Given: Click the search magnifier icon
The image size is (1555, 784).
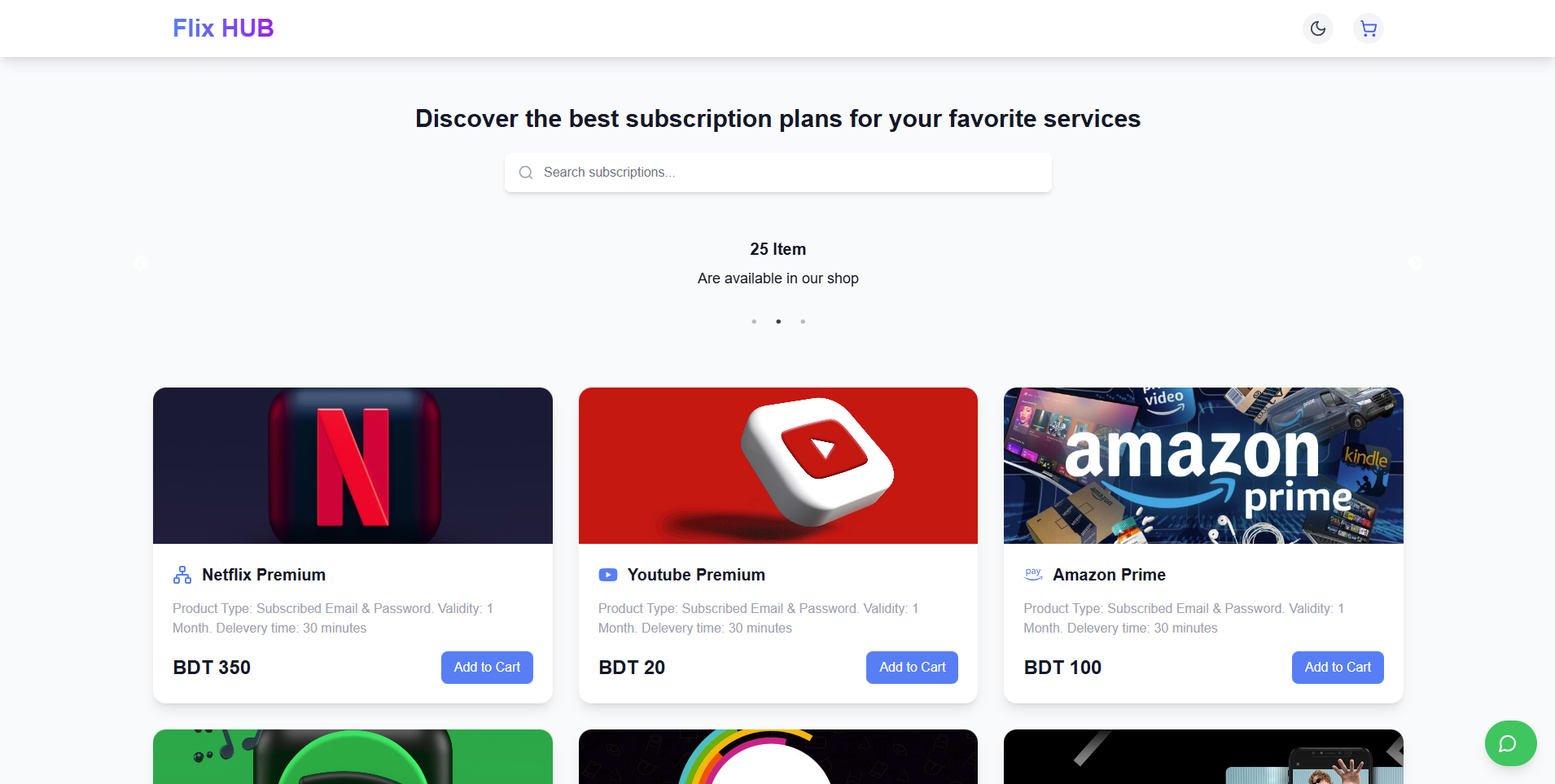Looking at the screenshot, I should 526,173.
